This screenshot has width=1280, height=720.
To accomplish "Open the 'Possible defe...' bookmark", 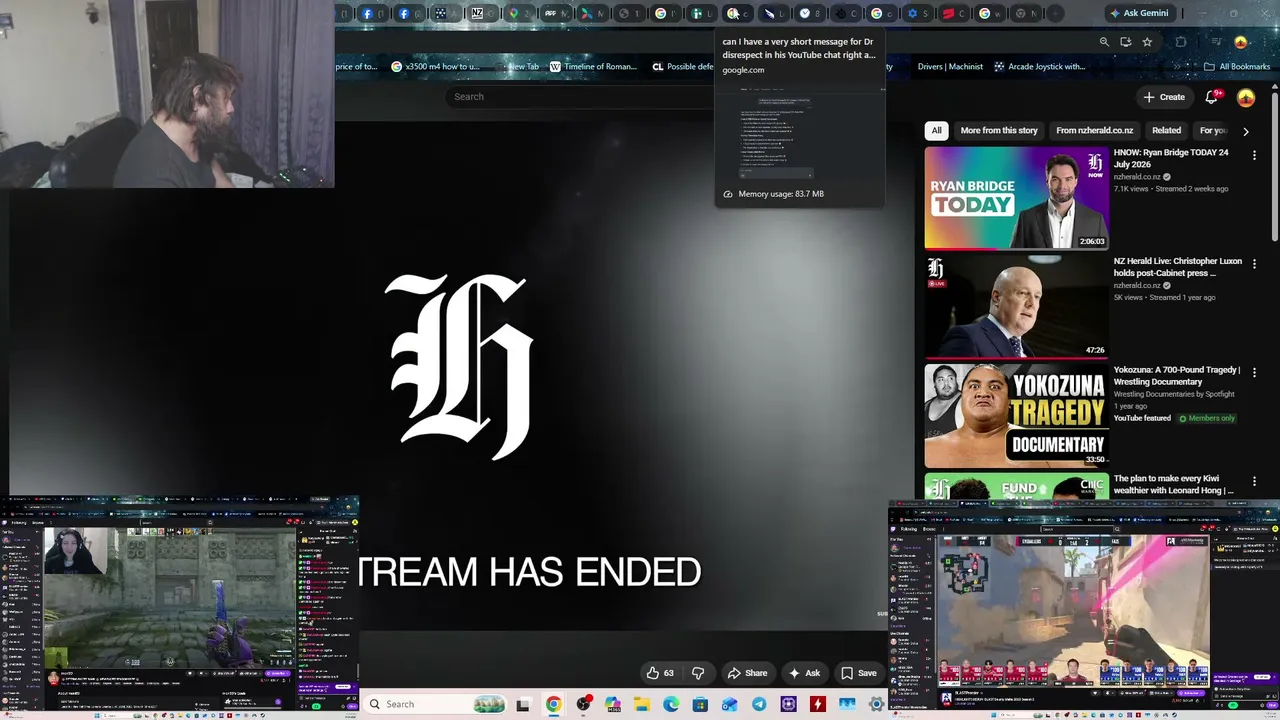I will (x=682, y=67).
